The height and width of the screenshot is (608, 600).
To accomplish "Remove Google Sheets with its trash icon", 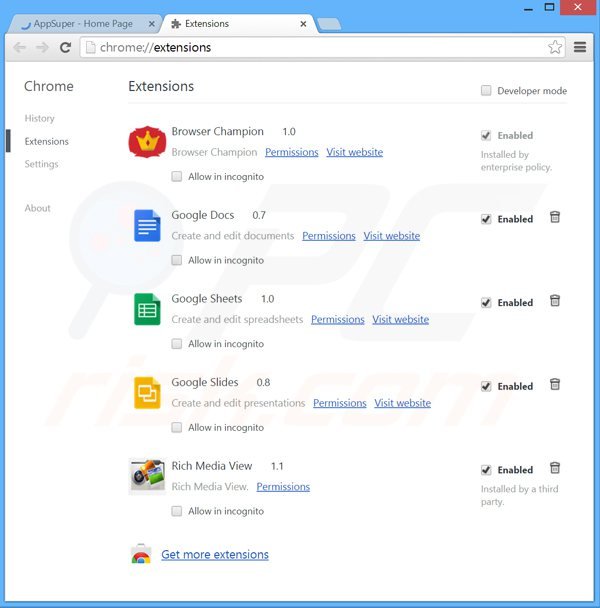I will [x=555, y=301].
